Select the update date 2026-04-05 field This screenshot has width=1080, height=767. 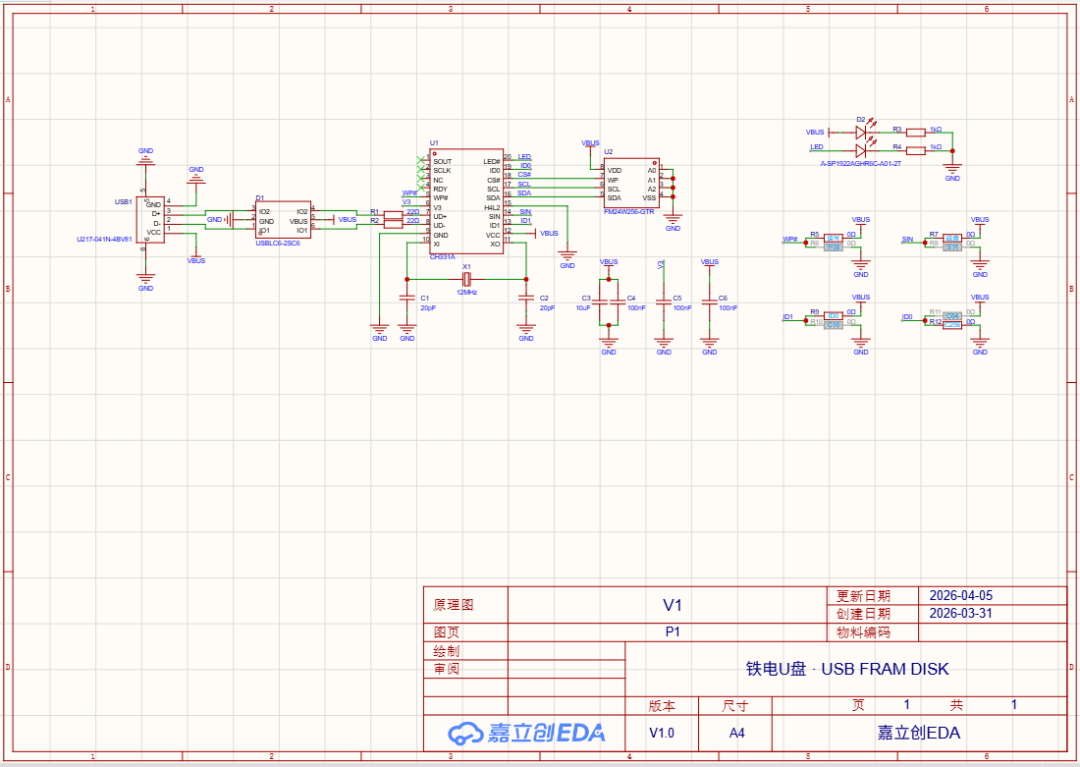point(960,595)
